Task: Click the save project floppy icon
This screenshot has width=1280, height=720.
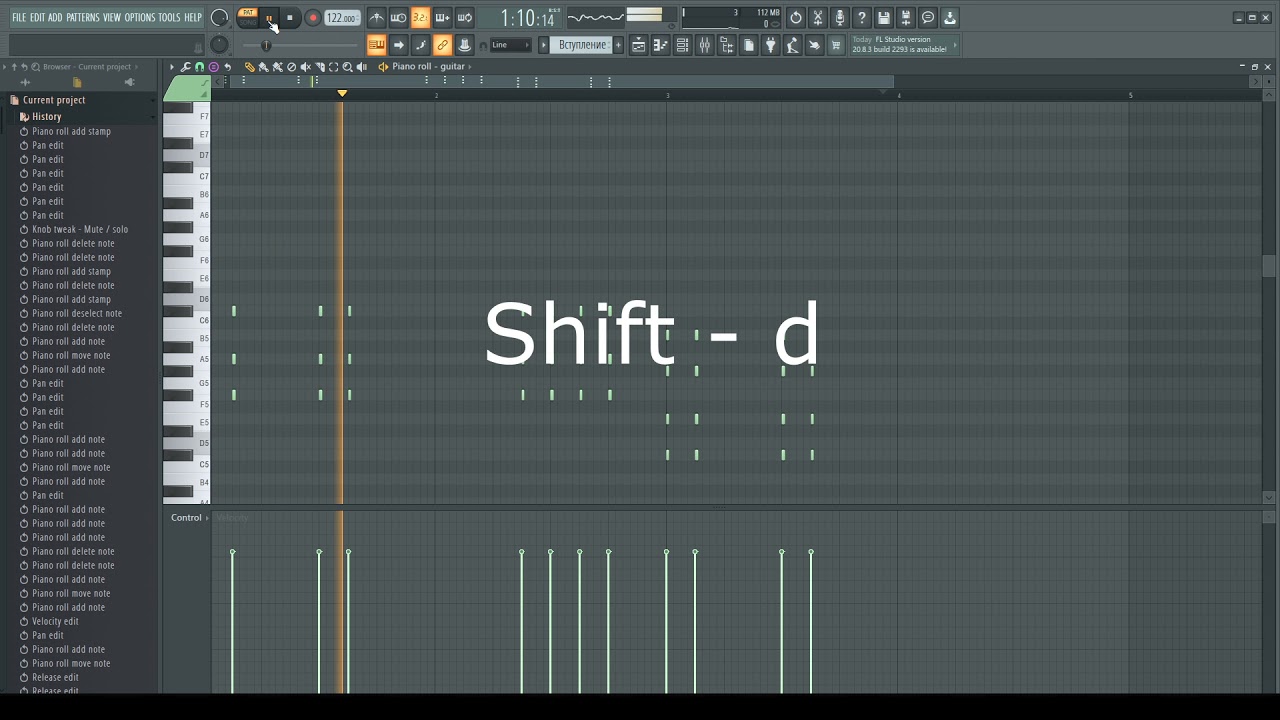Action: coord(884,18)
